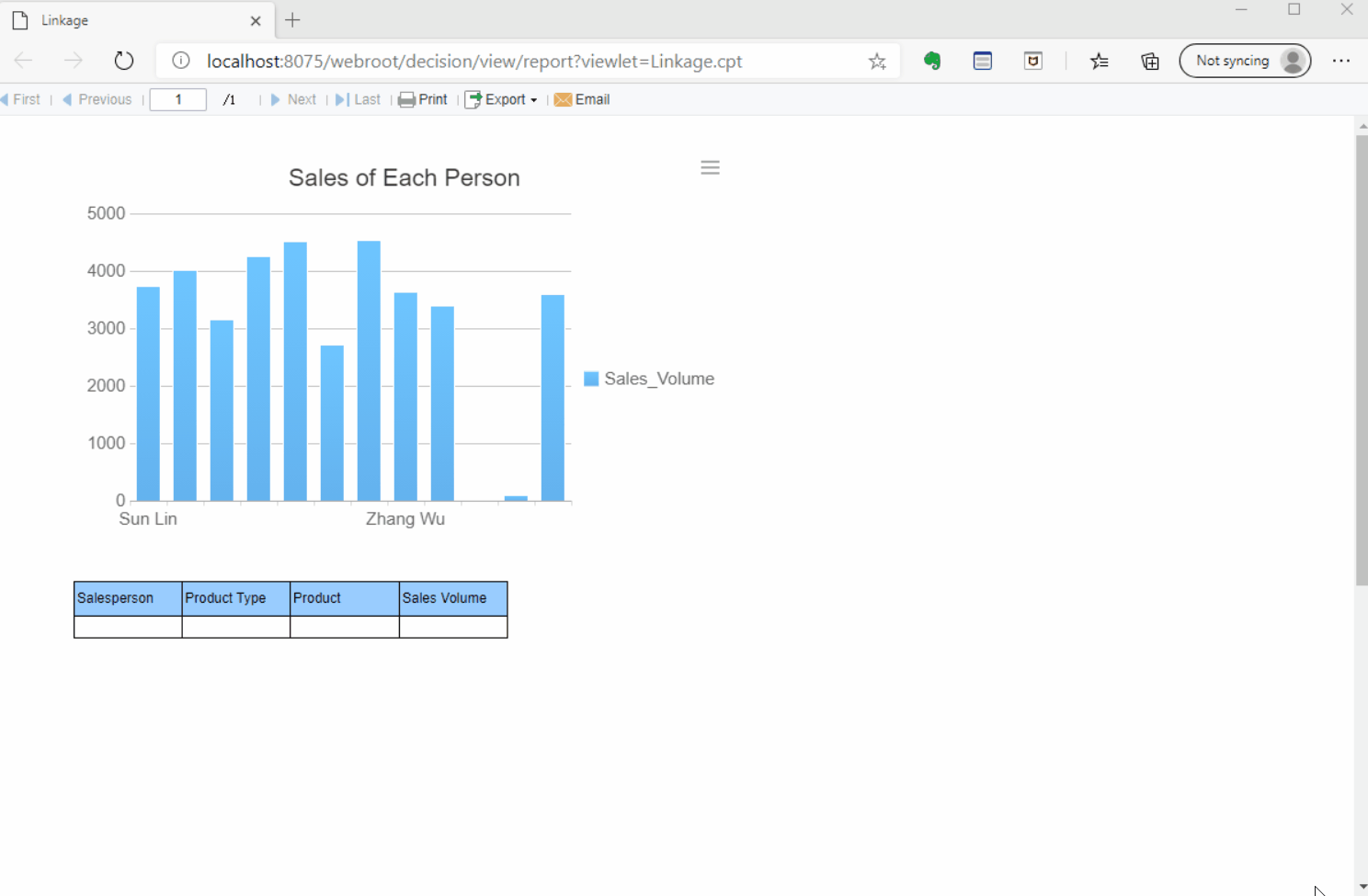Click the Not syncing profile button

click(x=1245, y=61)
